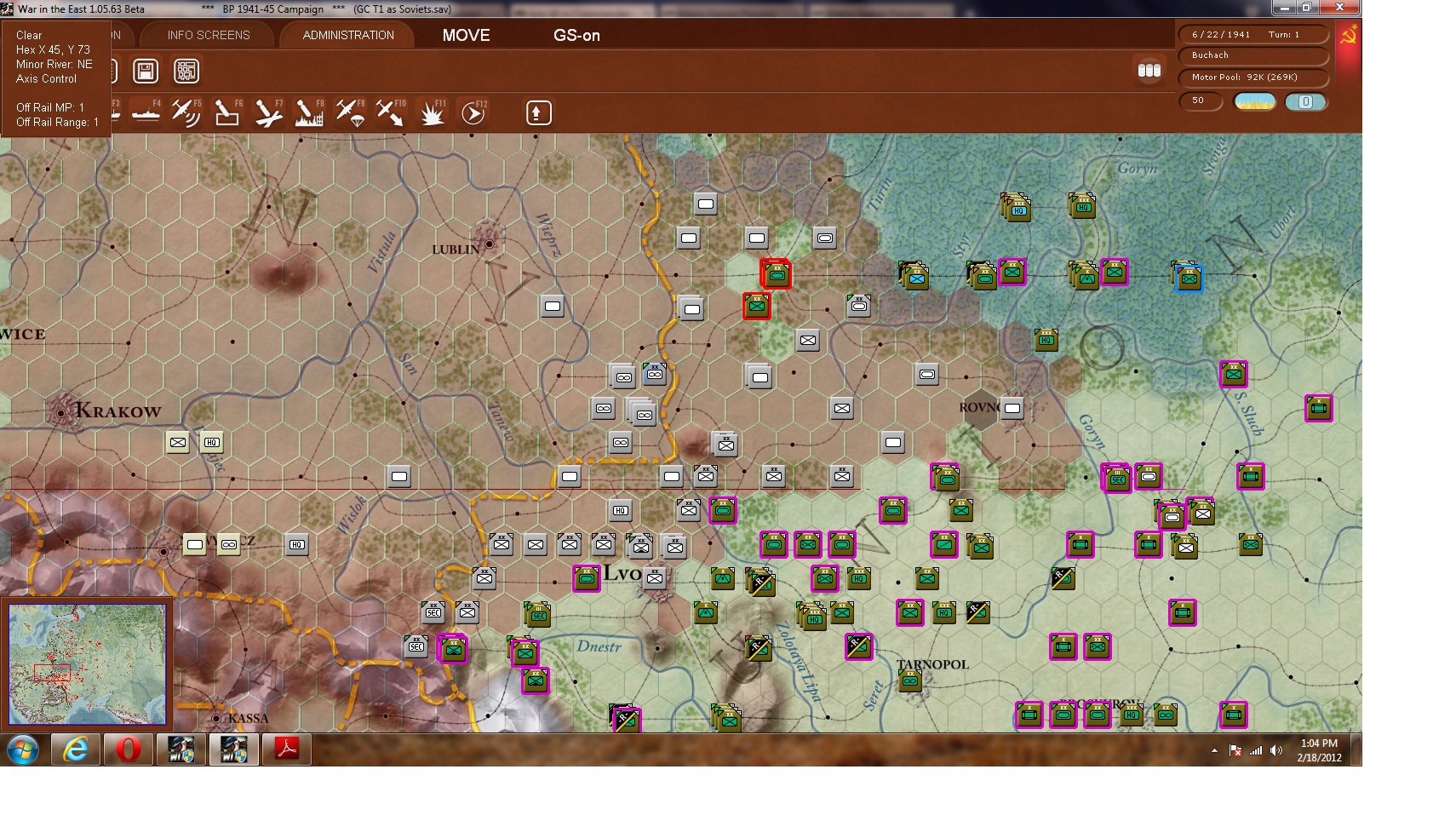This screenshot has width=1456, height=821.
Task: Select the F4 naval ship mode icon
Action: pos(146,112)
